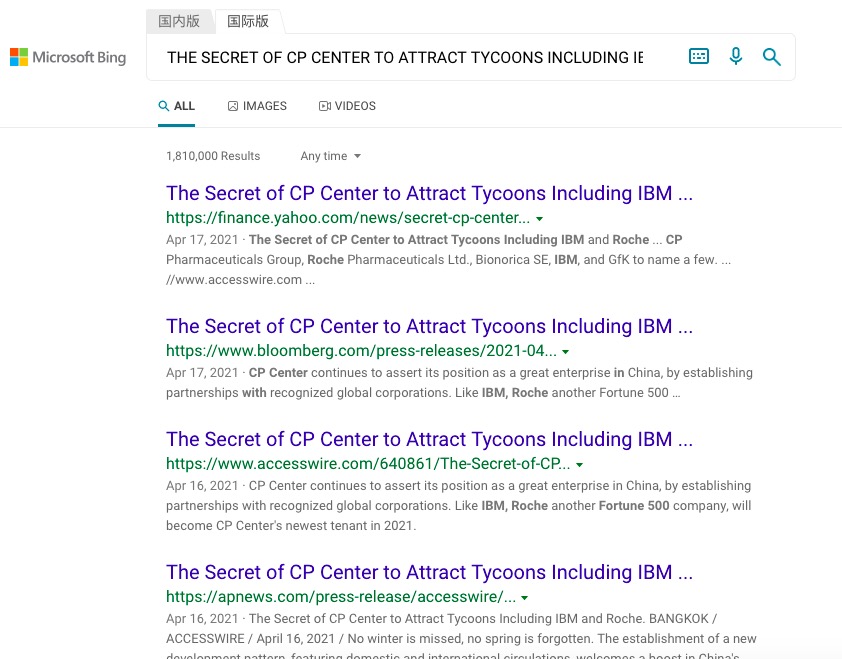Viewport: 842px width, 659px height.
Task: Click the video icon beside VIDEOS
Action: pos(325,106)
